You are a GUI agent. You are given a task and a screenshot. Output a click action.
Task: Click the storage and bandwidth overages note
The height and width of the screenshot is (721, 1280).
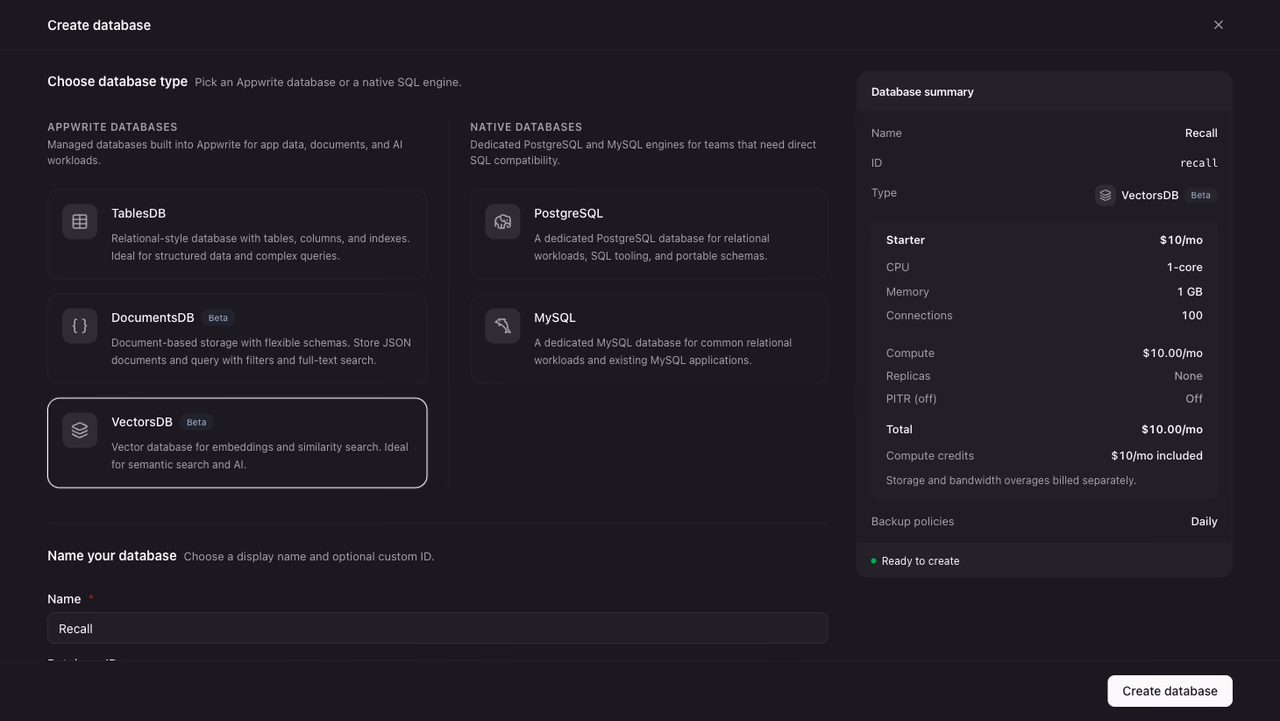(1011, 480)
